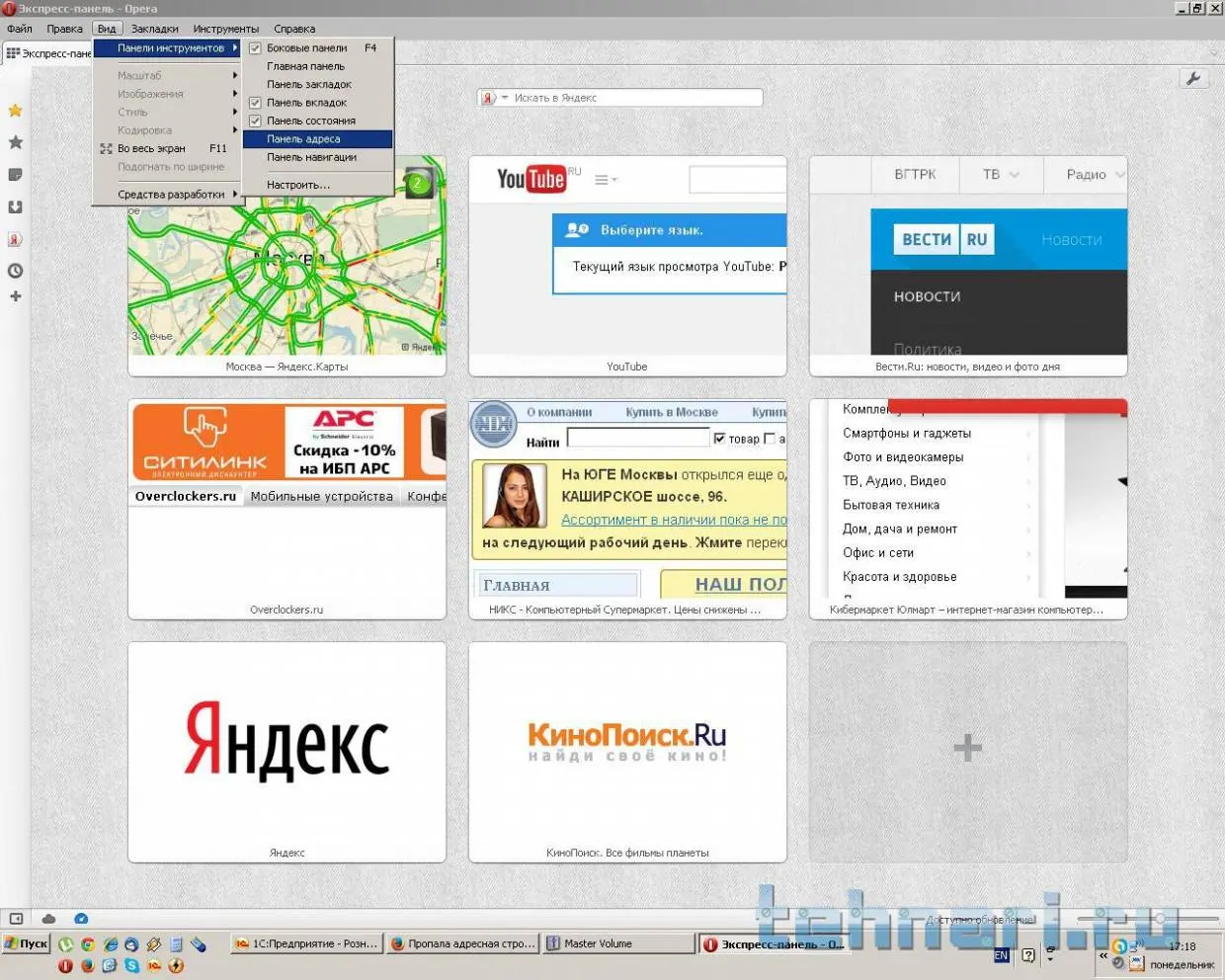Click the Skype icon in quick launch

(x=131, y=965)
